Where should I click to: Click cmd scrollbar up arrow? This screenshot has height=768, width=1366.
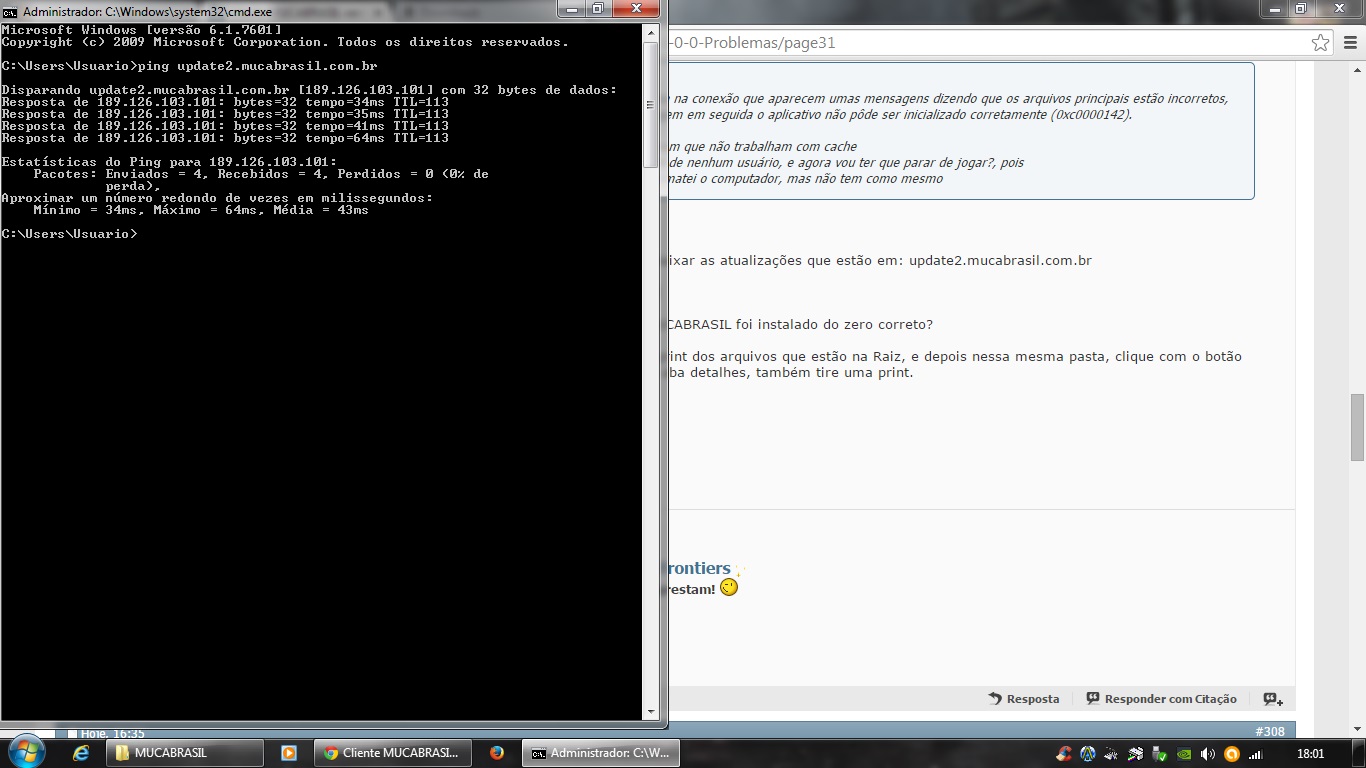point(650,31)
